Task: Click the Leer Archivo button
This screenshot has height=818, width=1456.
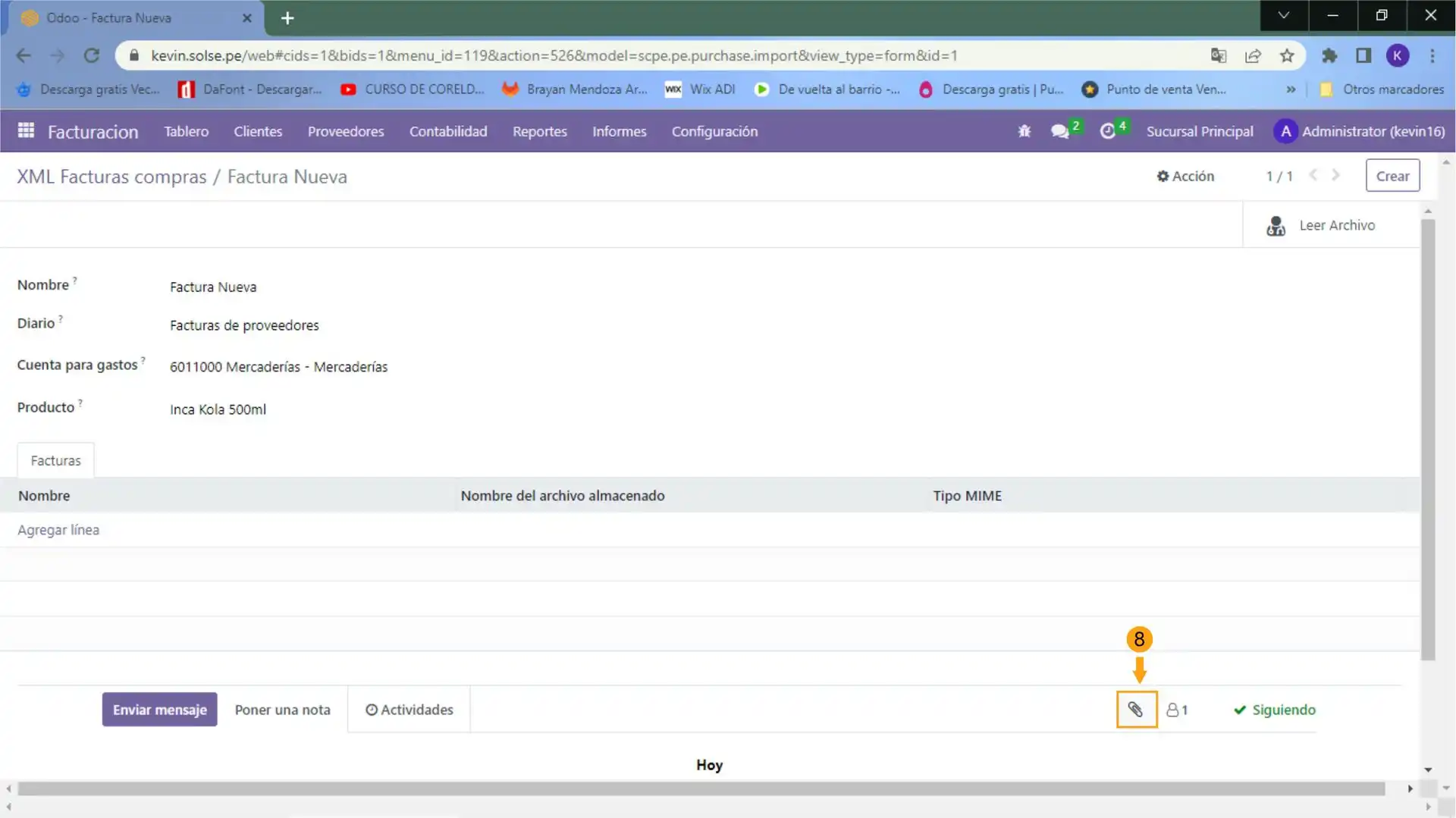Action: pyautogui.click(x=1332, y=225)
